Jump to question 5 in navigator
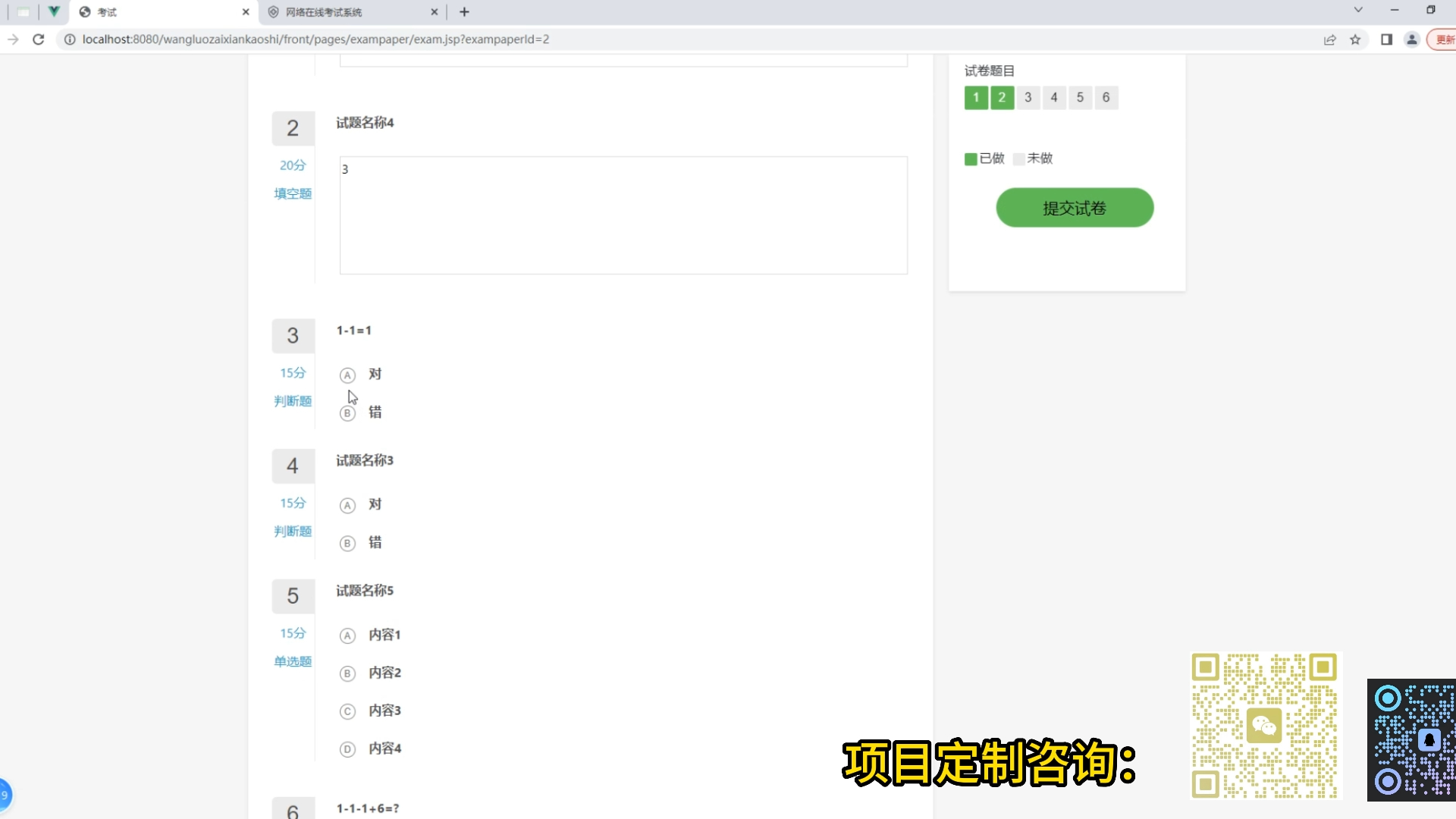 (x=1080, y=98)
